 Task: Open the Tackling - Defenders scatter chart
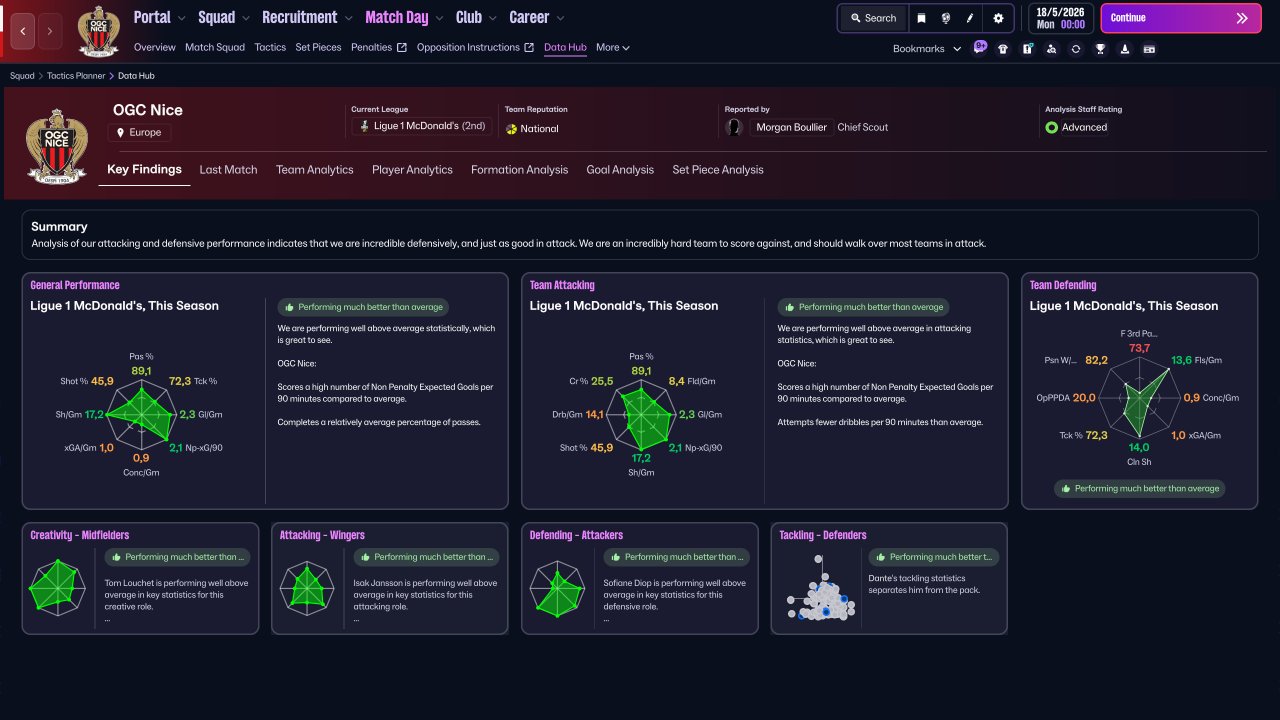[x=820, y=589]
